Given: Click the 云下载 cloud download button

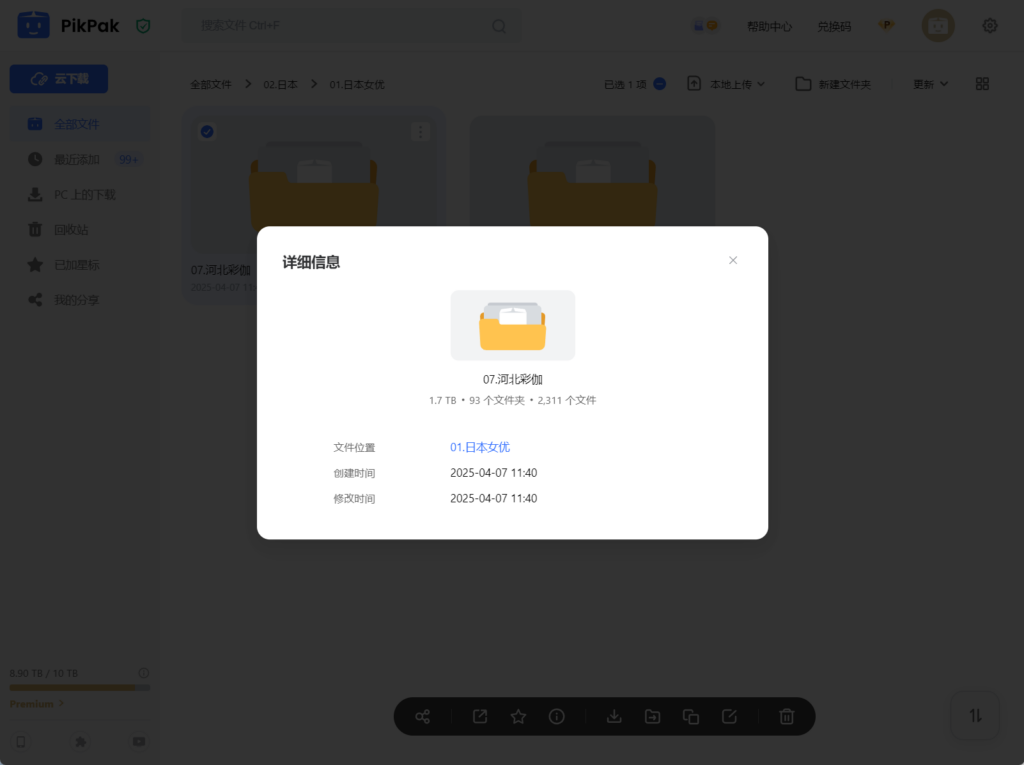Looking at the screenshot, I should (59, 79).
